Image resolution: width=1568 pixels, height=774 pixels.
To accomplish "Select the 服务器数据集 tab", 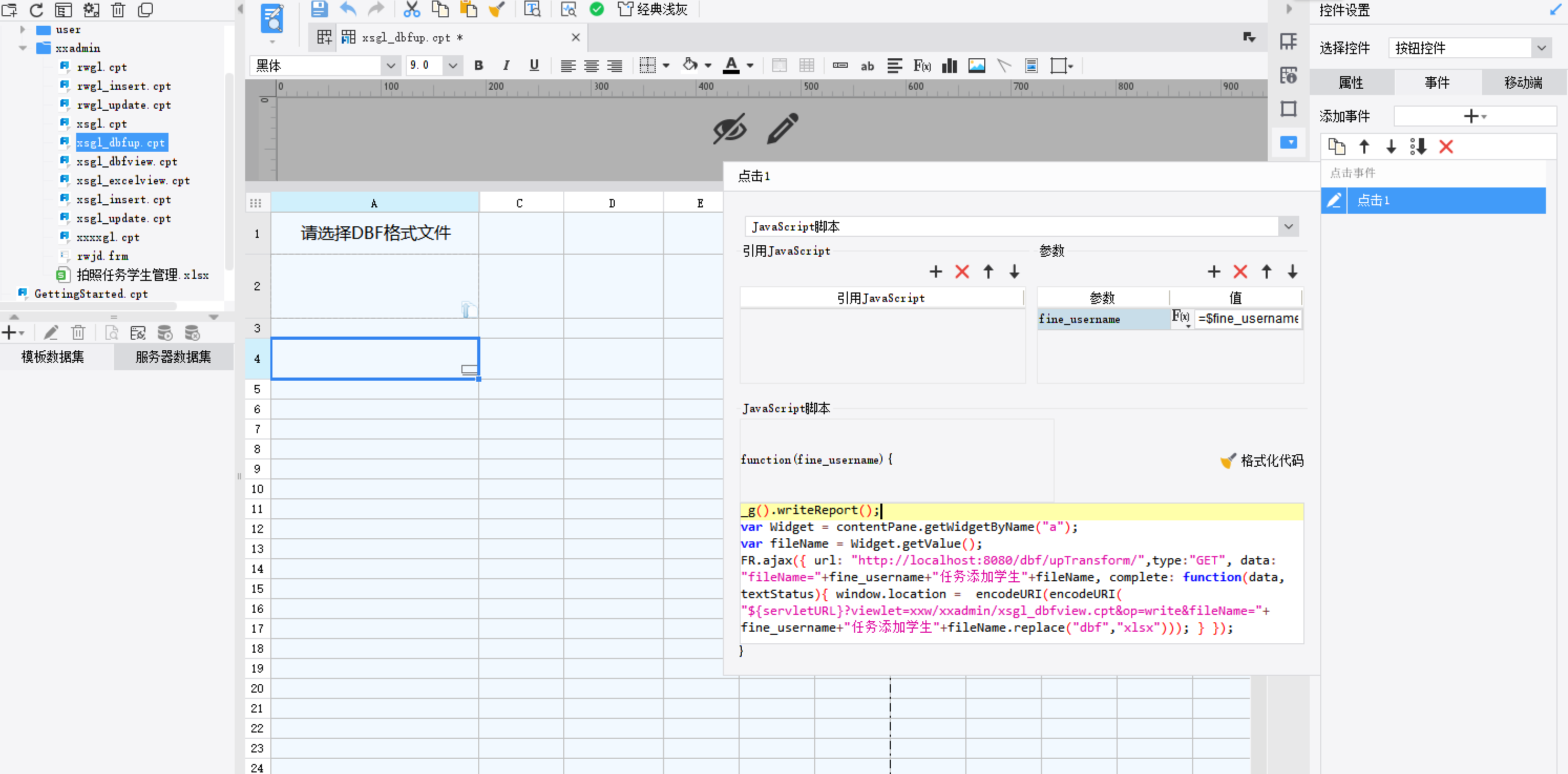I will (173, 357).
